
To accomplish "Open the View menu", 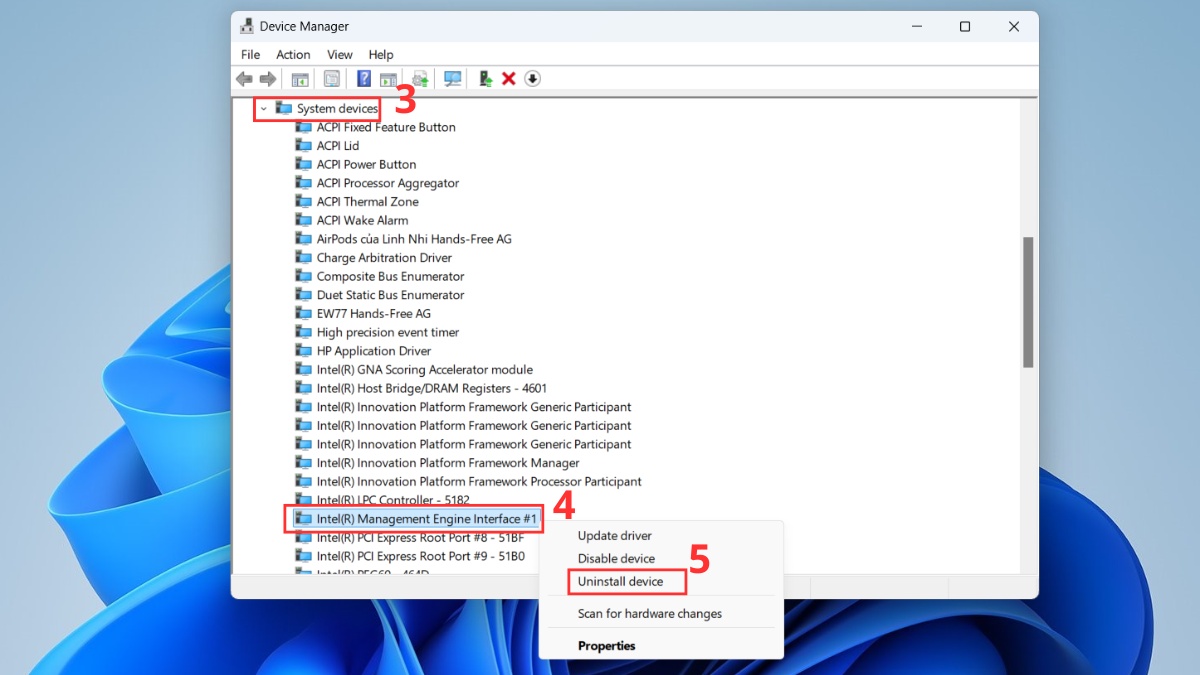I will point(340,55).
